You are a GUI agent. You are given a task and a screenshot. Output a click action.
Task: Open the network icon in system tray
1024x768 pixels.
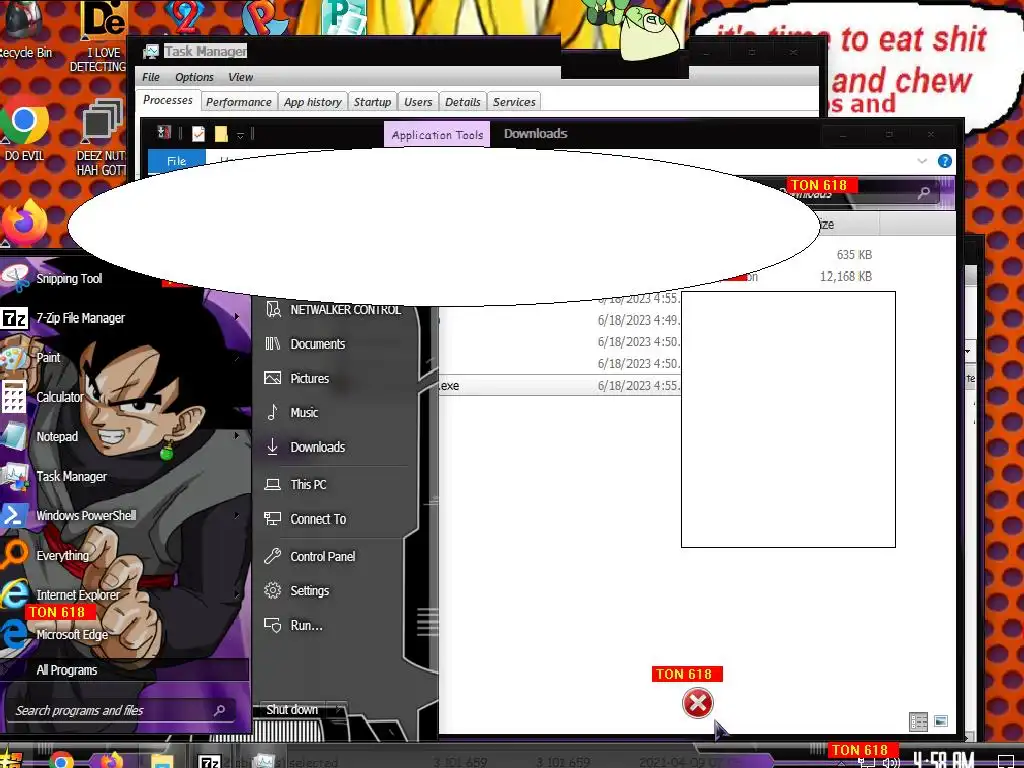pyautogui.click(x=866, y=762)
